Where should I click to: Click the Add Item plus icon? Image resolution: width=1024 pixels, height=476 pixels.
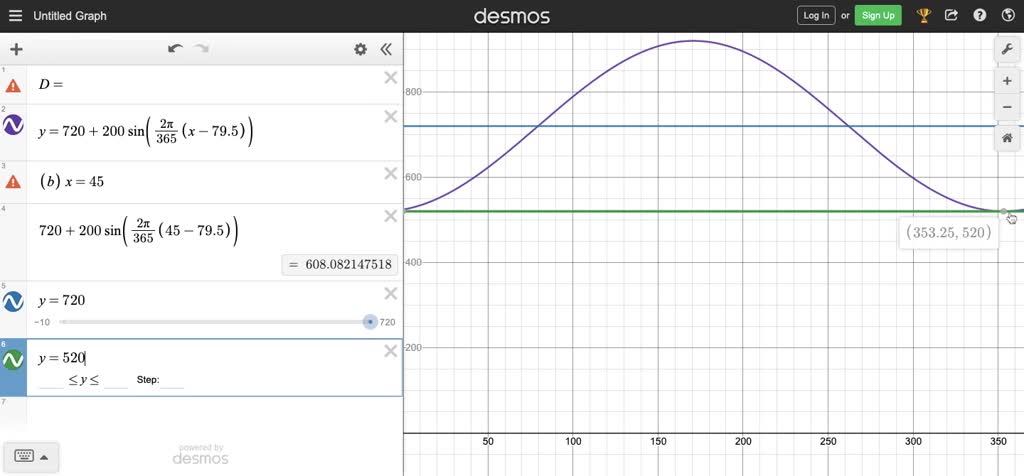coord(16,49)
